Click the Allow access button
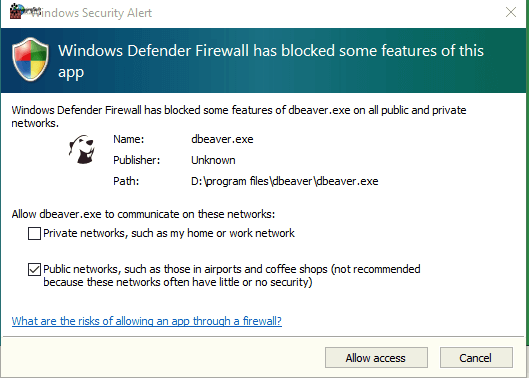 pyautogui.click(x=376, y=357)
